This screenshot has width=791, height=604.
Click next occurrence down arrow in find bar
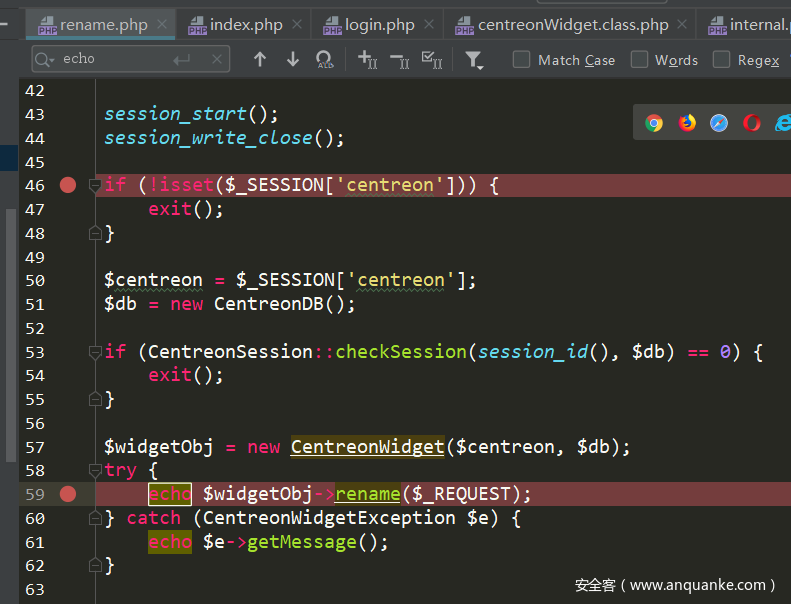(x=292, y=60)
